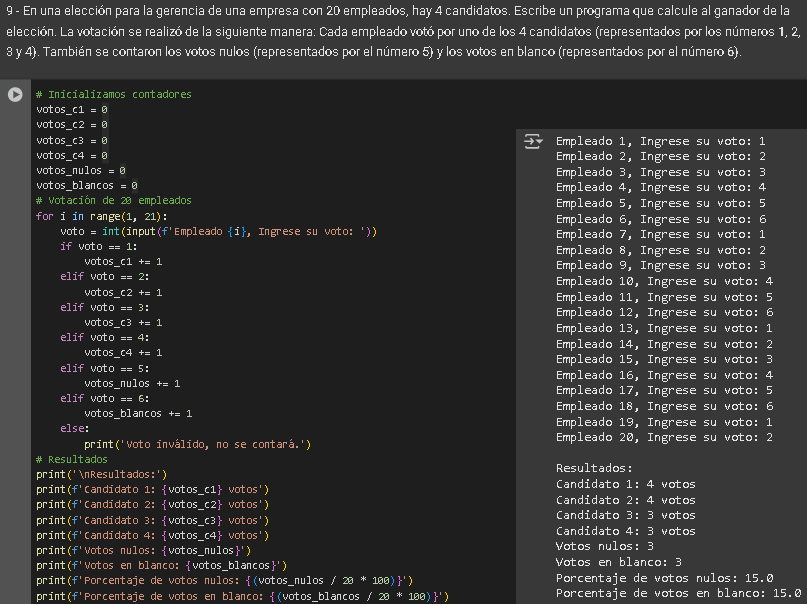807x604 pixels.
Task: Click output line 'Empleado 1, Ingrese su voto: 1'
Action: tap(661, 141)
